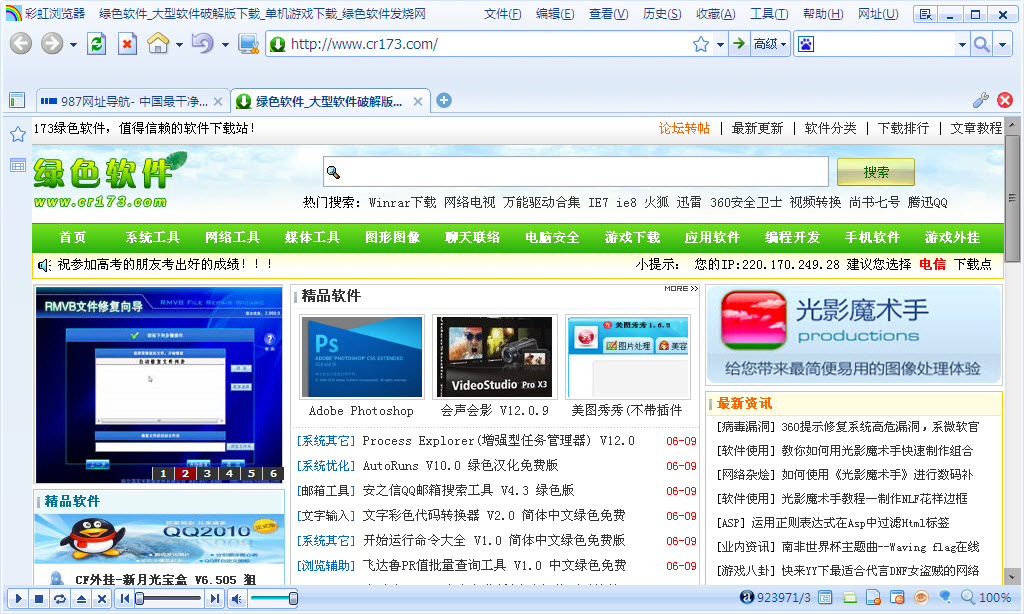Click the page vertical scrollbar down arrow
1024x614 pixels.
click(1012, 577)
